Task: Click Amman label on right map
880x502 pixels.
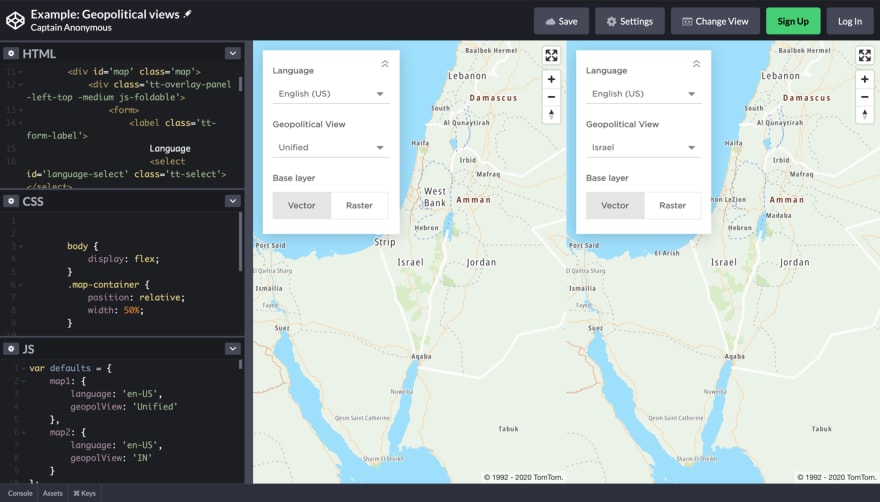Action: coord(787,200)
